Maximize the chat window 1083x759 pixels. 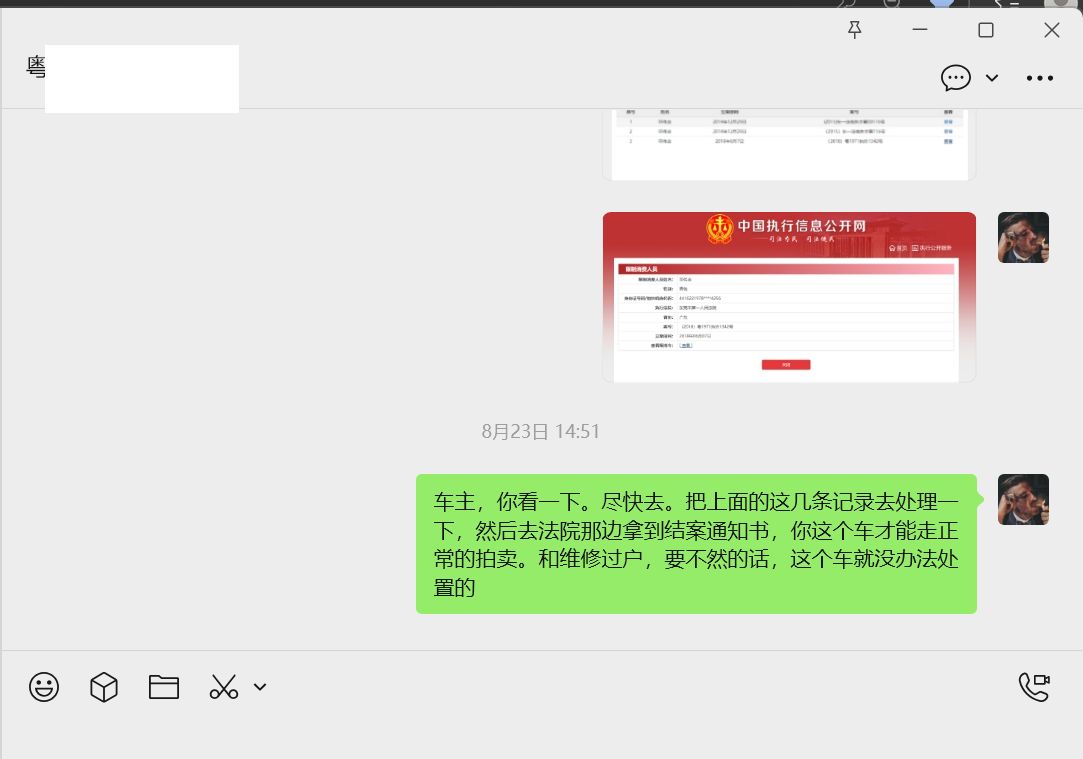pos(986,30)
